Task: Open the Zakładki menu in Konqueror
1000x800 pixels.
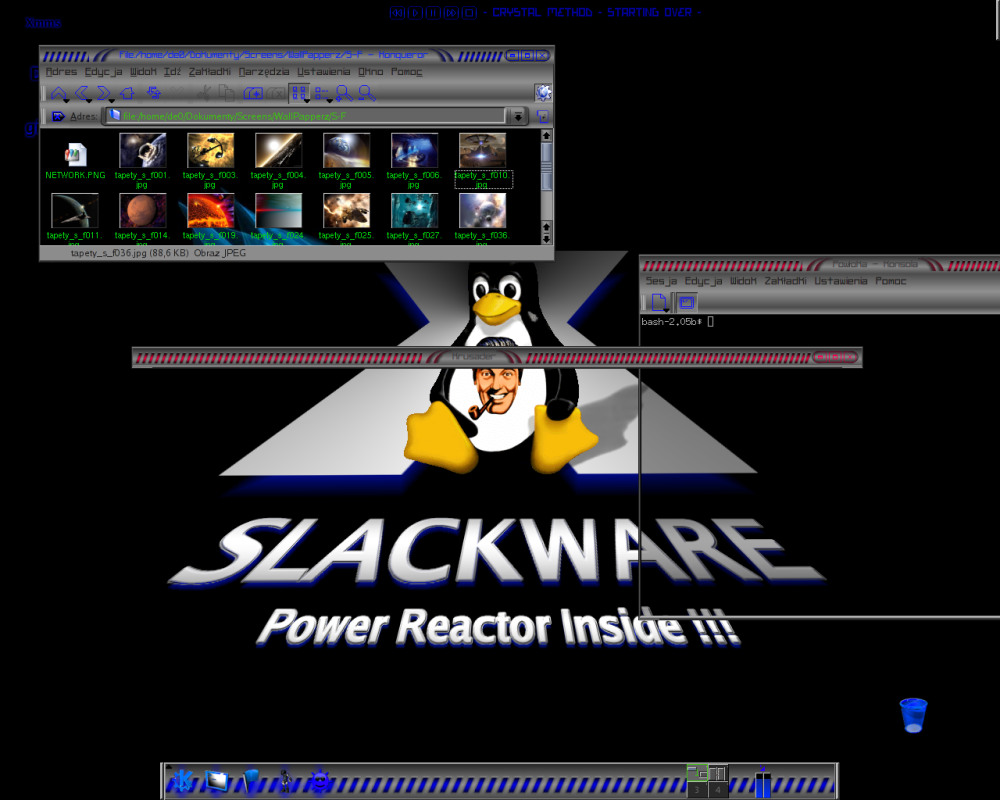Action: tap(210, 71)
